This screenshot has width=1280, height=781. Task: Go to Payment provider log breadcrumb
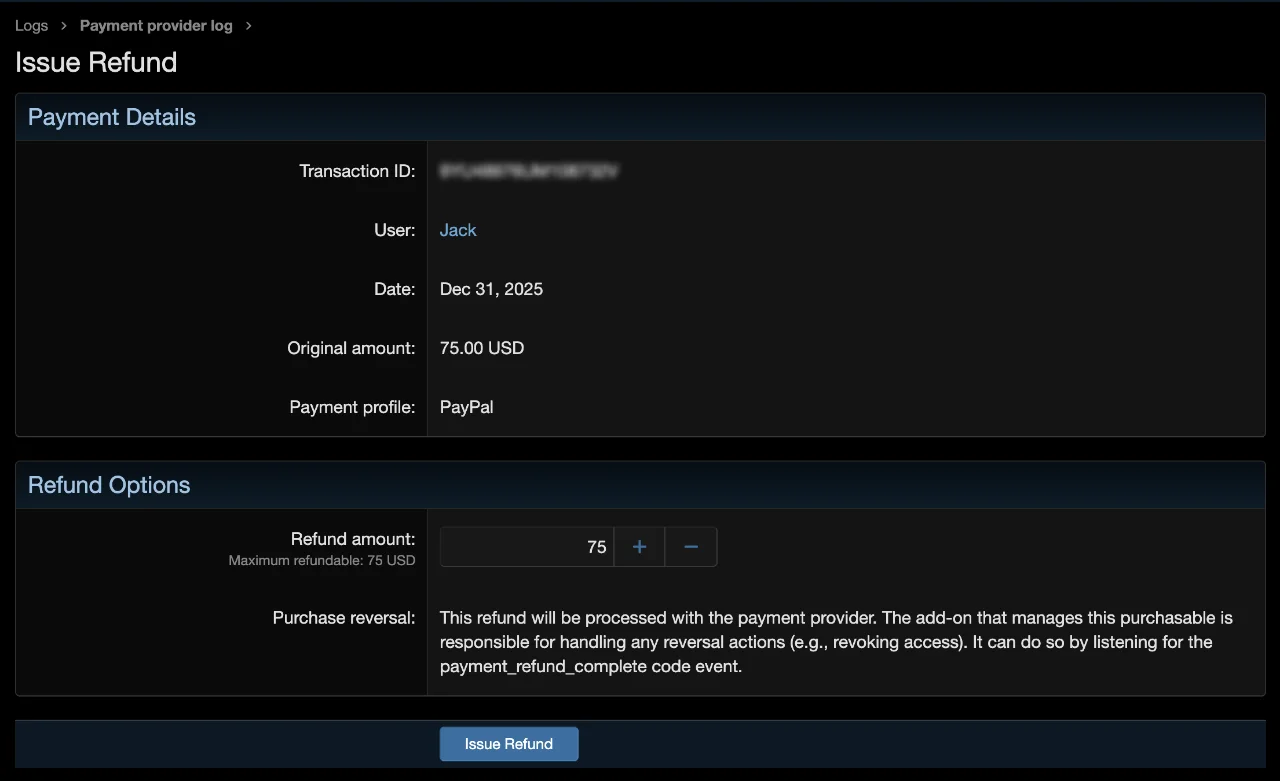[156, 26]
